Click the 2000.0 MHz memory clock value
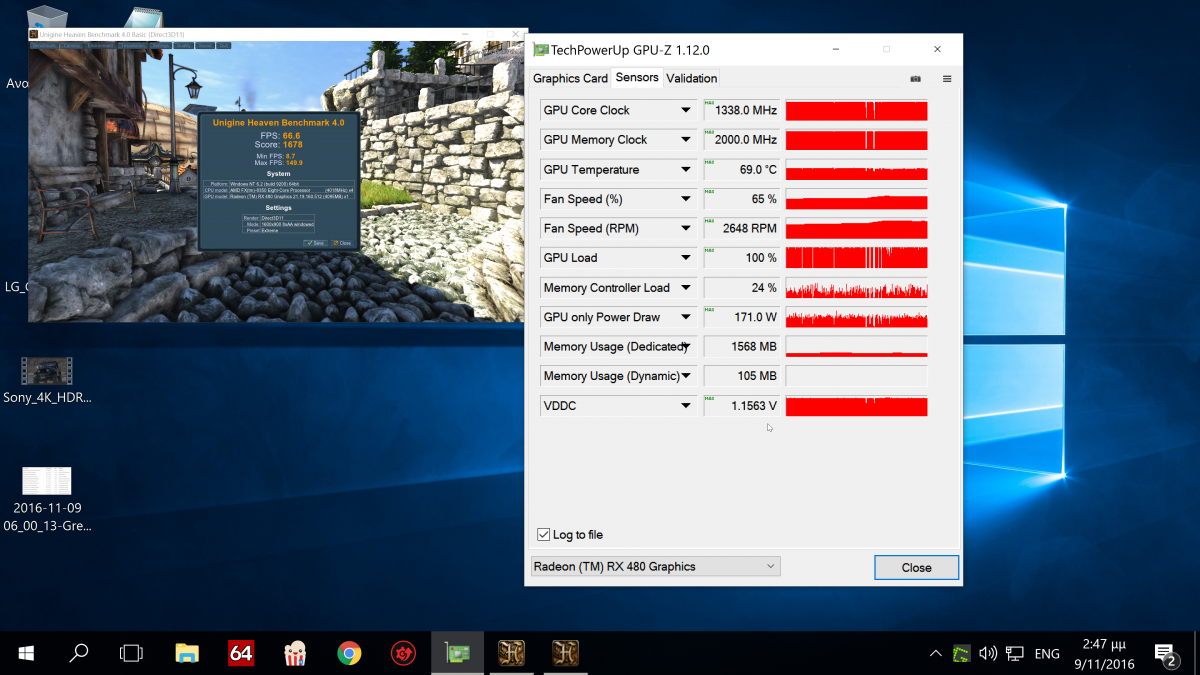The image size is (1200, 675). click(742, 140)
